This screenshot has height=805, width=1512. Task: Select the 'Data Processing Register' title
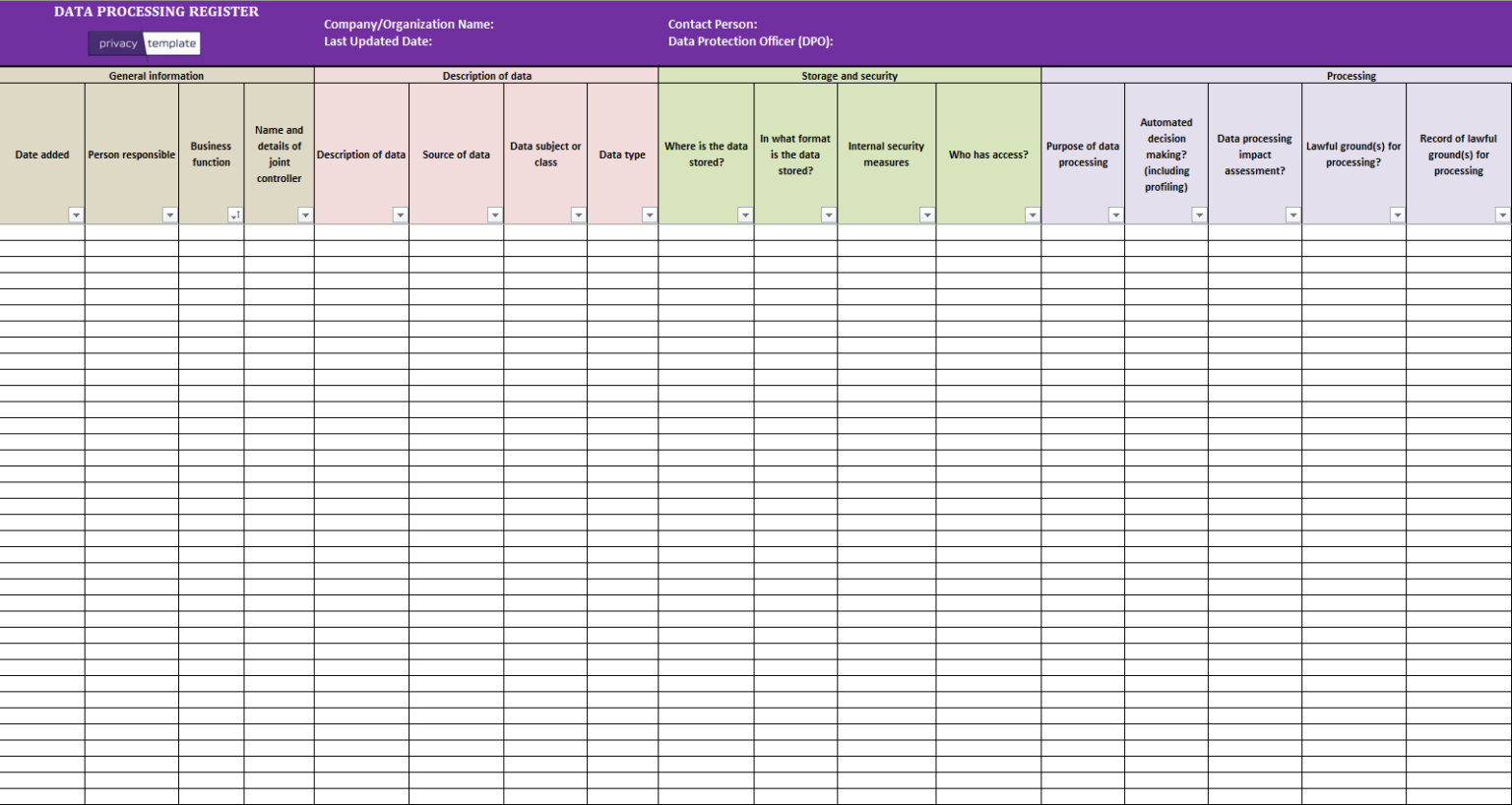coord(157,12)
